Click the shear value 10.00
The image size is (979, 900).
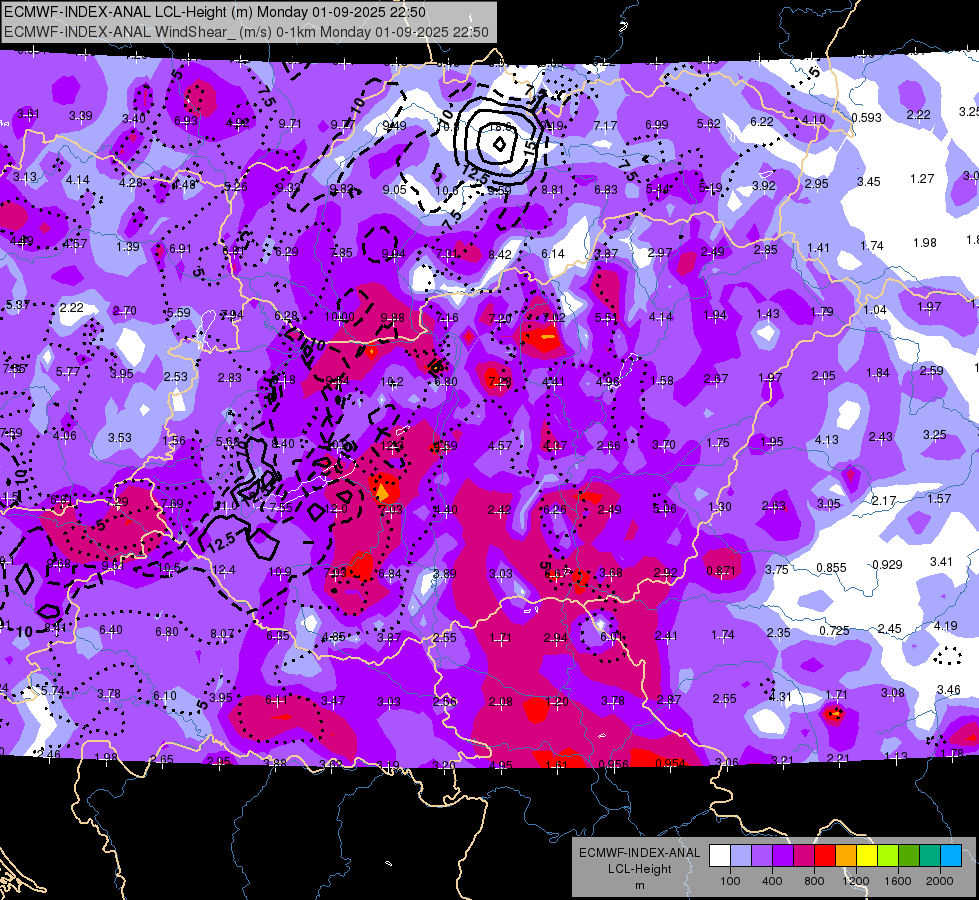coord(340,317)
